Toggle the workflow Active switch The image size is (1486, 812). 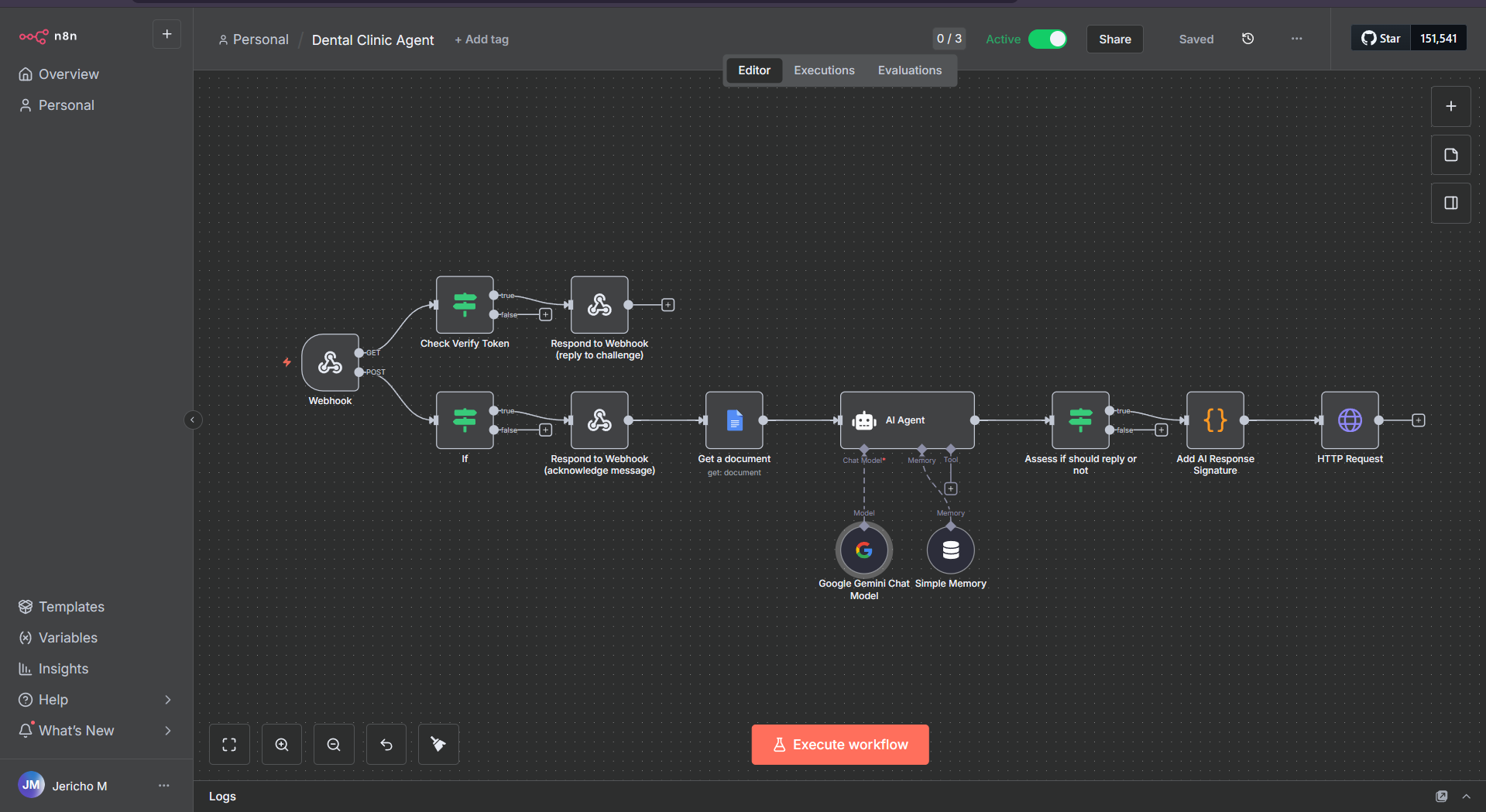(x=1047, y=39)
